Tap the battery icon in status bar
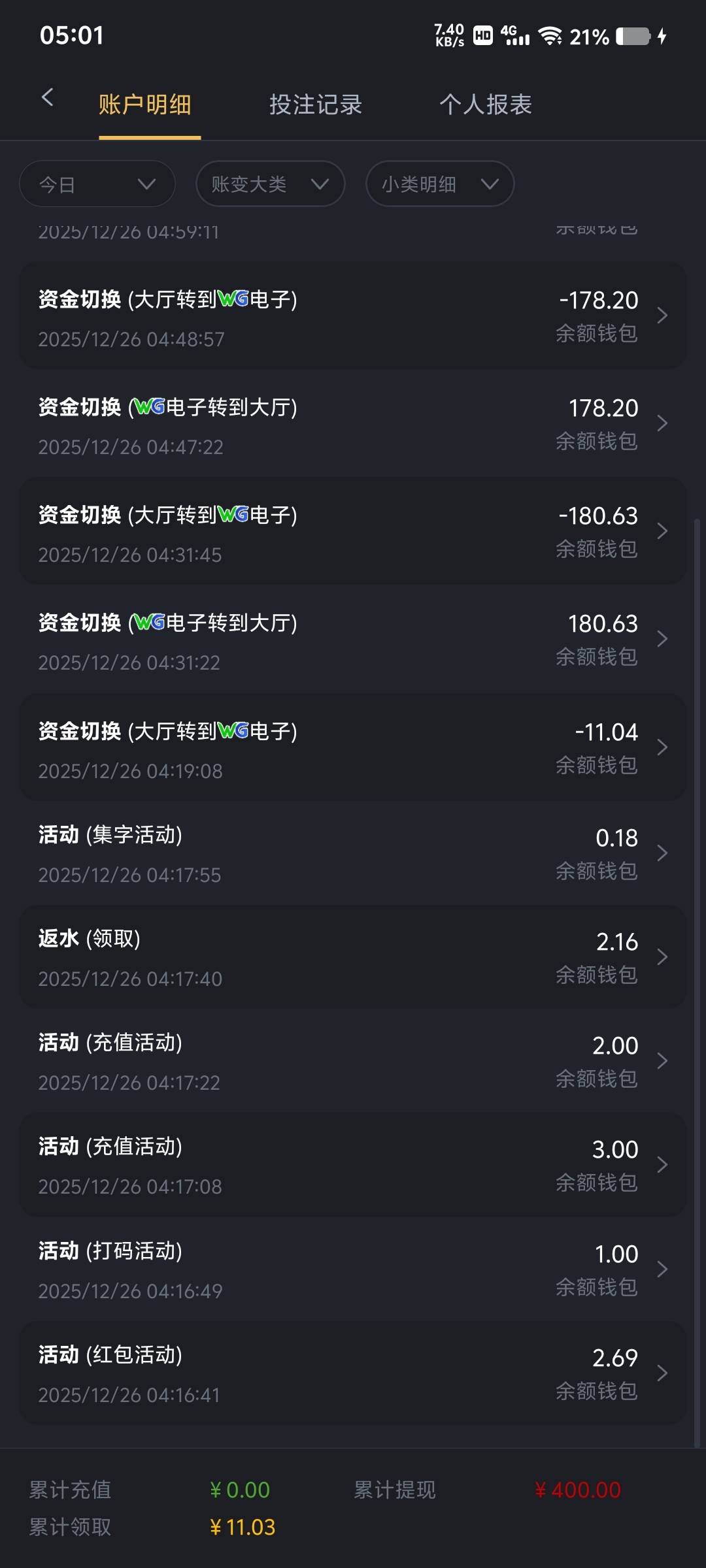This screenshot has height=1568, width=706. point(633,37)
